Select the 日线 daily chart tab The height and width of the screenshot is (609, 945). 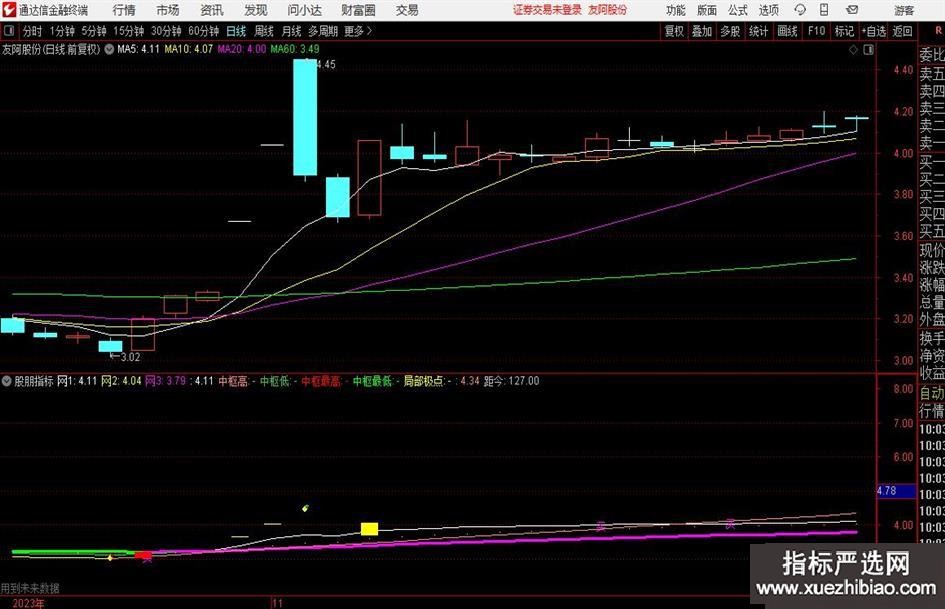236,31
